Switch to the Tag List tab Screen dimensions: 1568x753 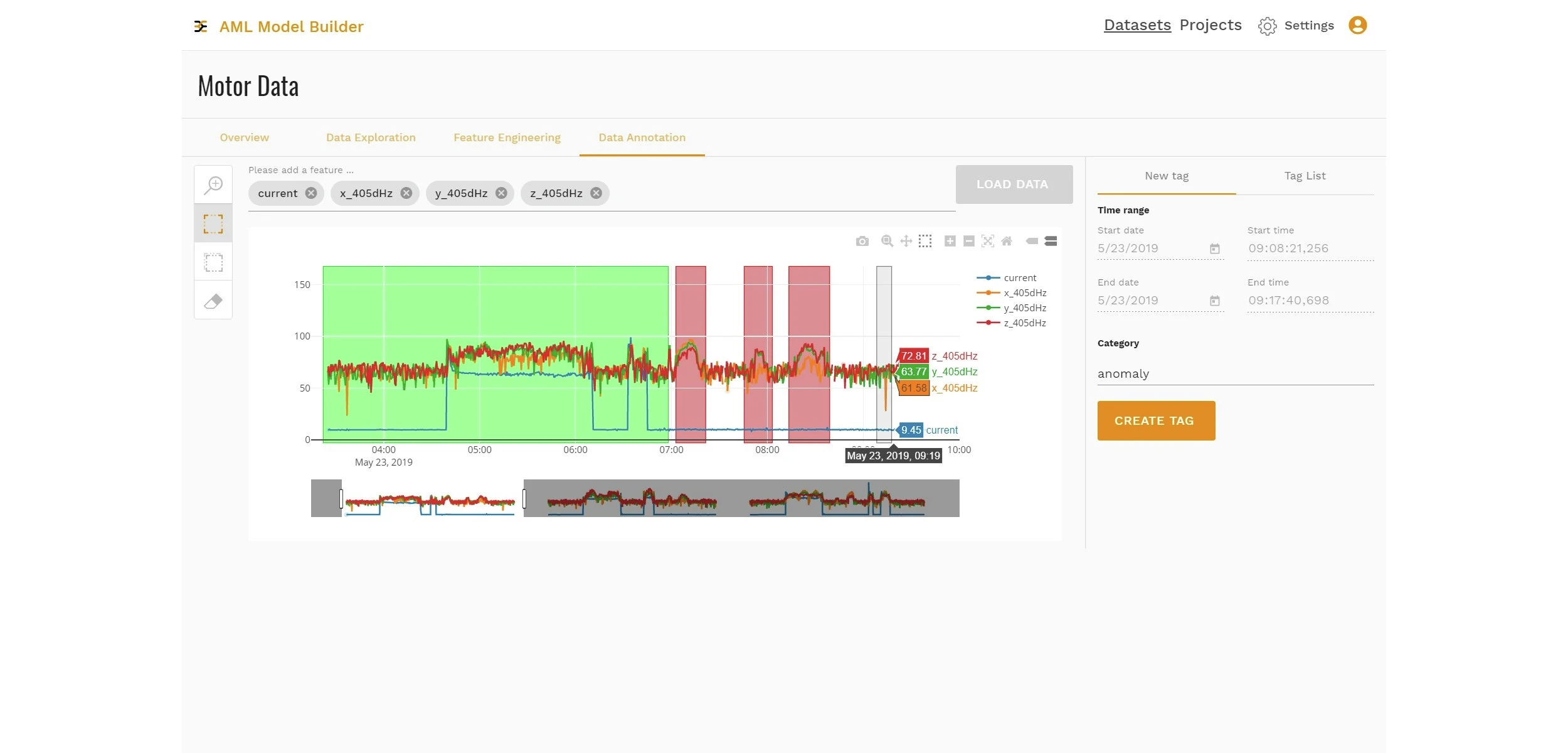[x=1305, y=176]
